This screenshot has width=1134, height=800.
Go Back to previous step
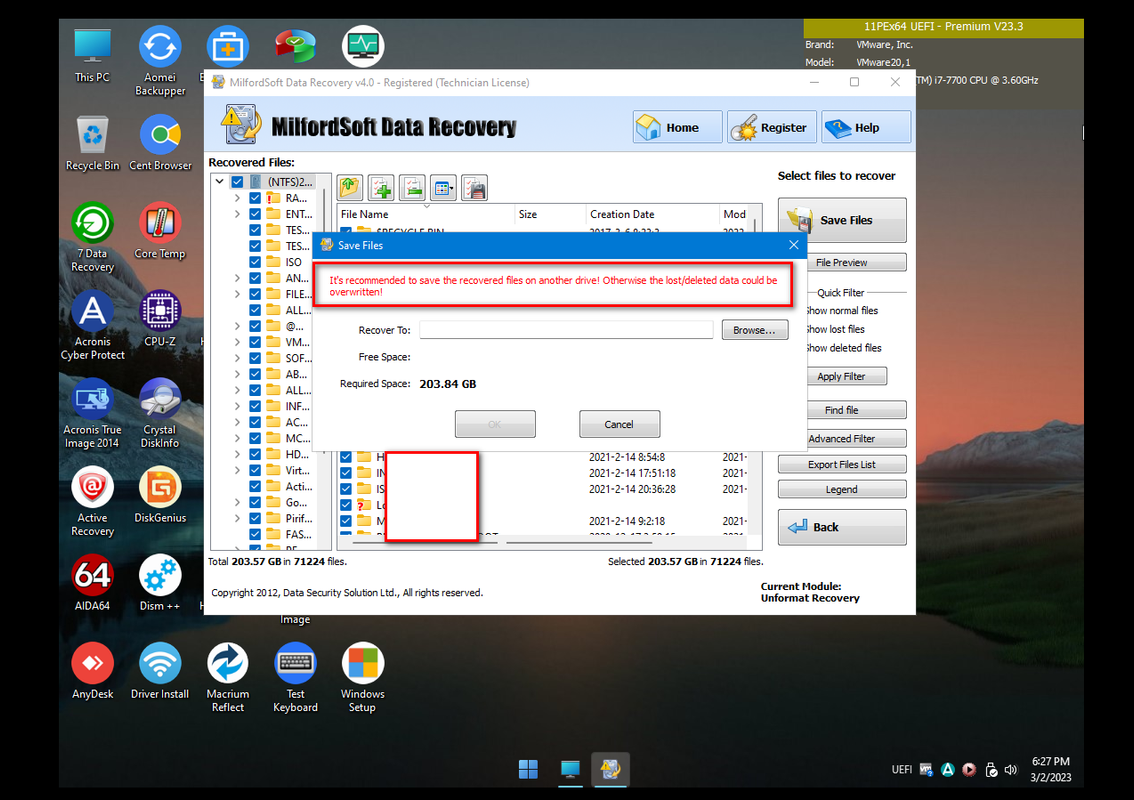[x=842, y=527]
